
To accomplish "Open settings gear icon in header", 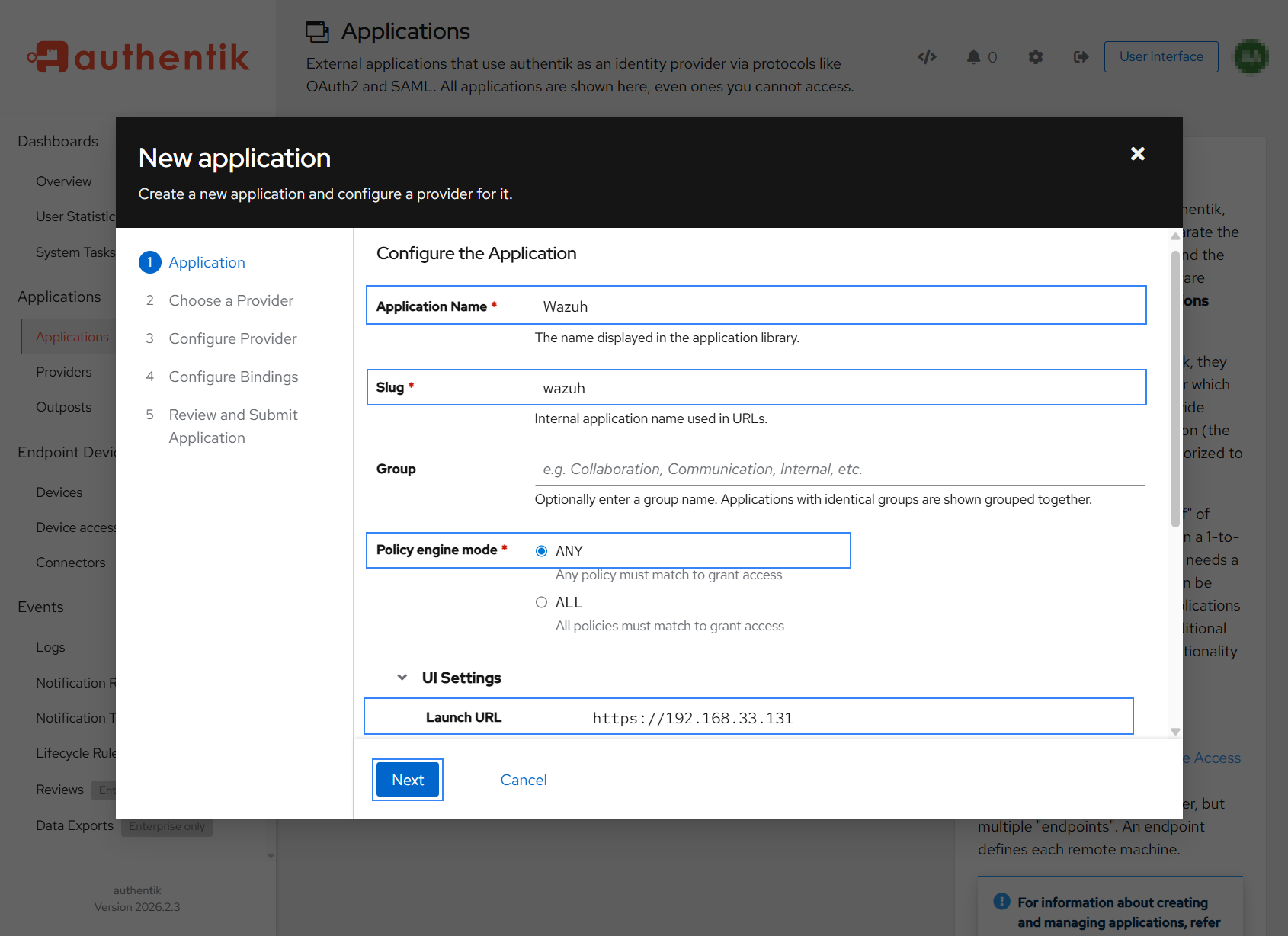I will tap(1035, 56).
